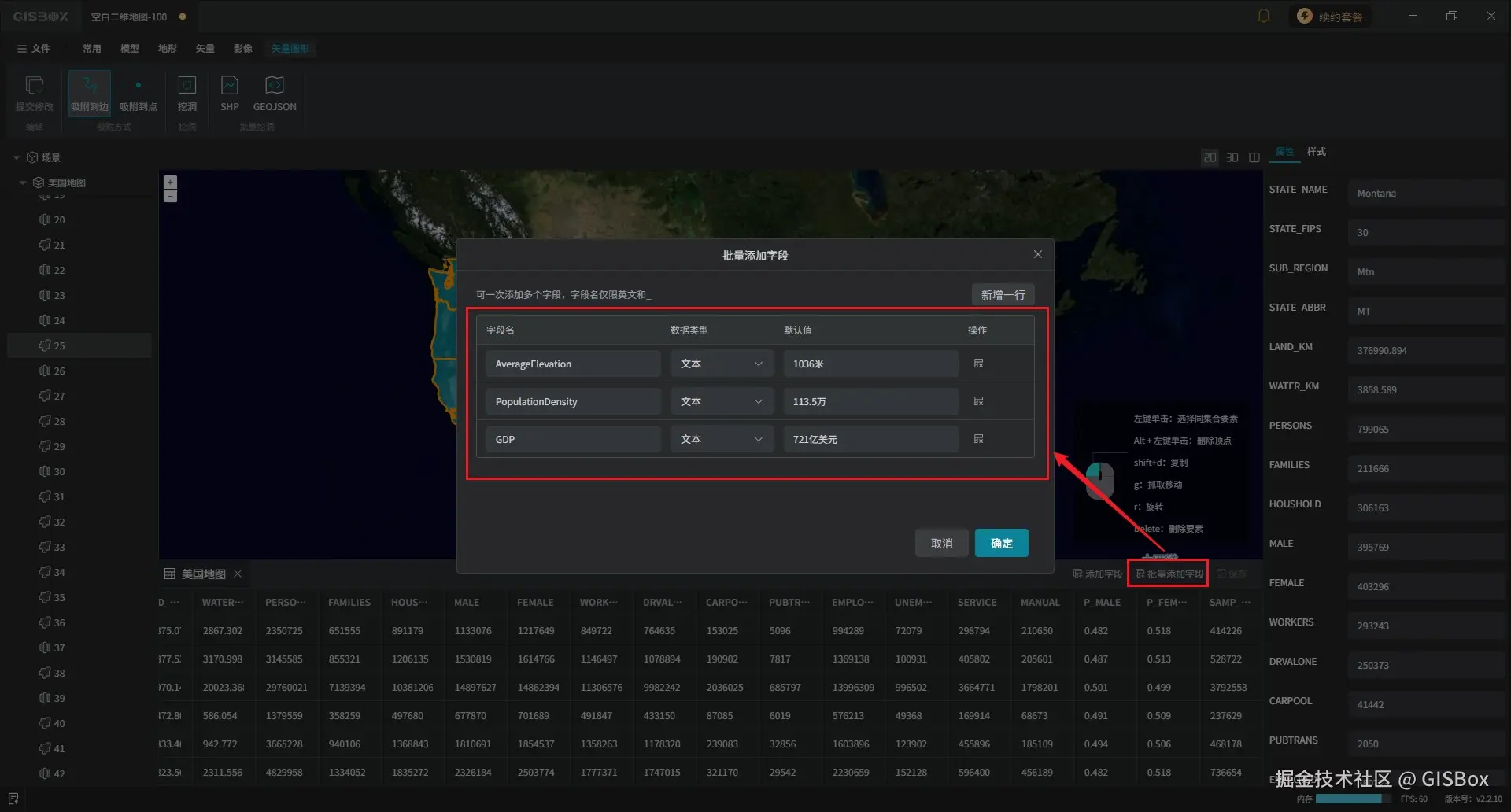Open data type dropdown for GDP
This screenshot has width=1511, height=812.
tap(721, 439)
